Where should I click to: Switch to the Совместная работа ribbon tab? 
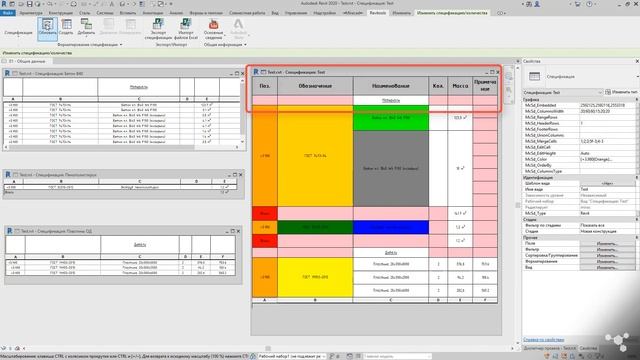click(247, 13)
